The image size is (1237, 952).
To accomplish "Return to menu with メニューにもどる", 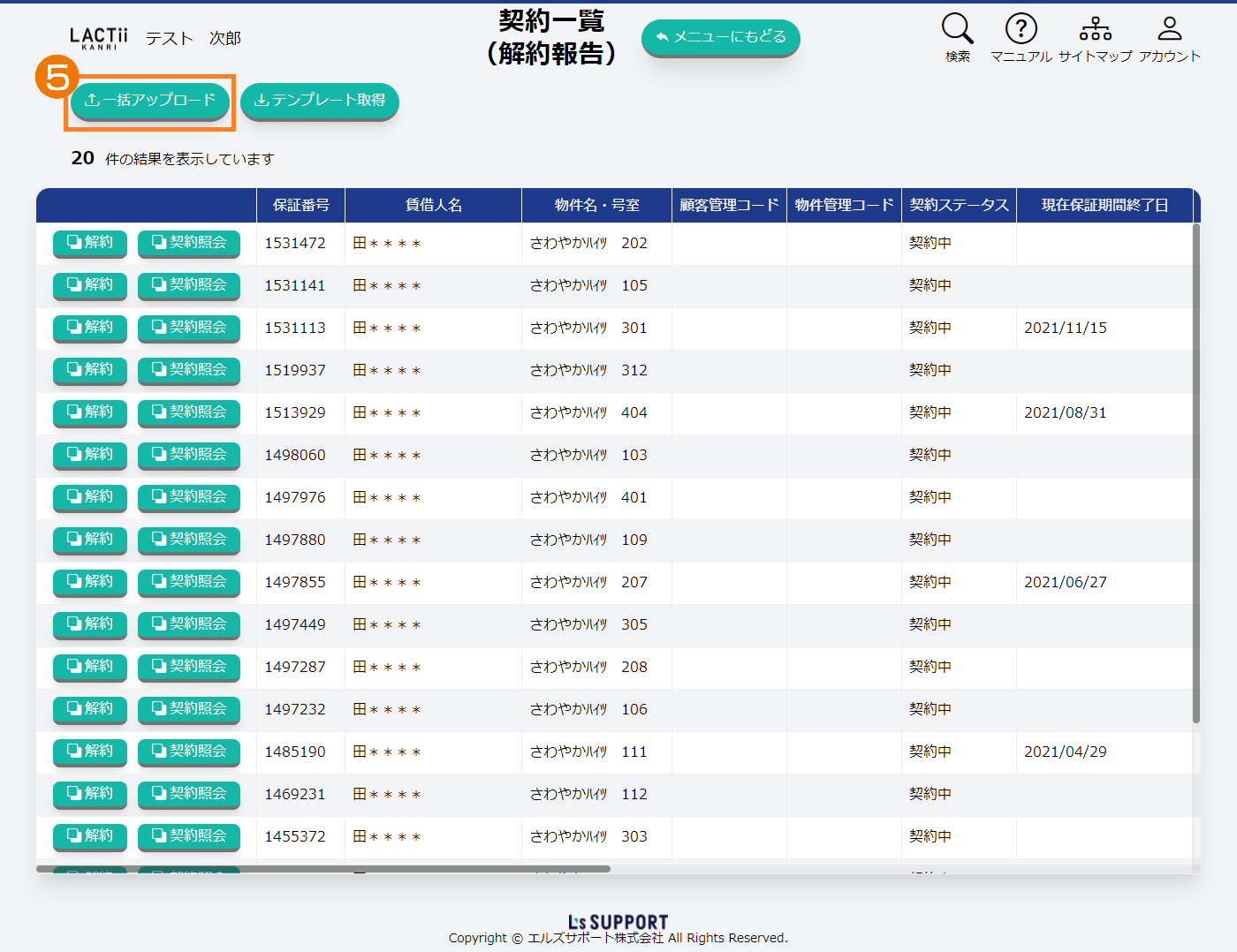I will pyautogui.click(x=720, y=37).
